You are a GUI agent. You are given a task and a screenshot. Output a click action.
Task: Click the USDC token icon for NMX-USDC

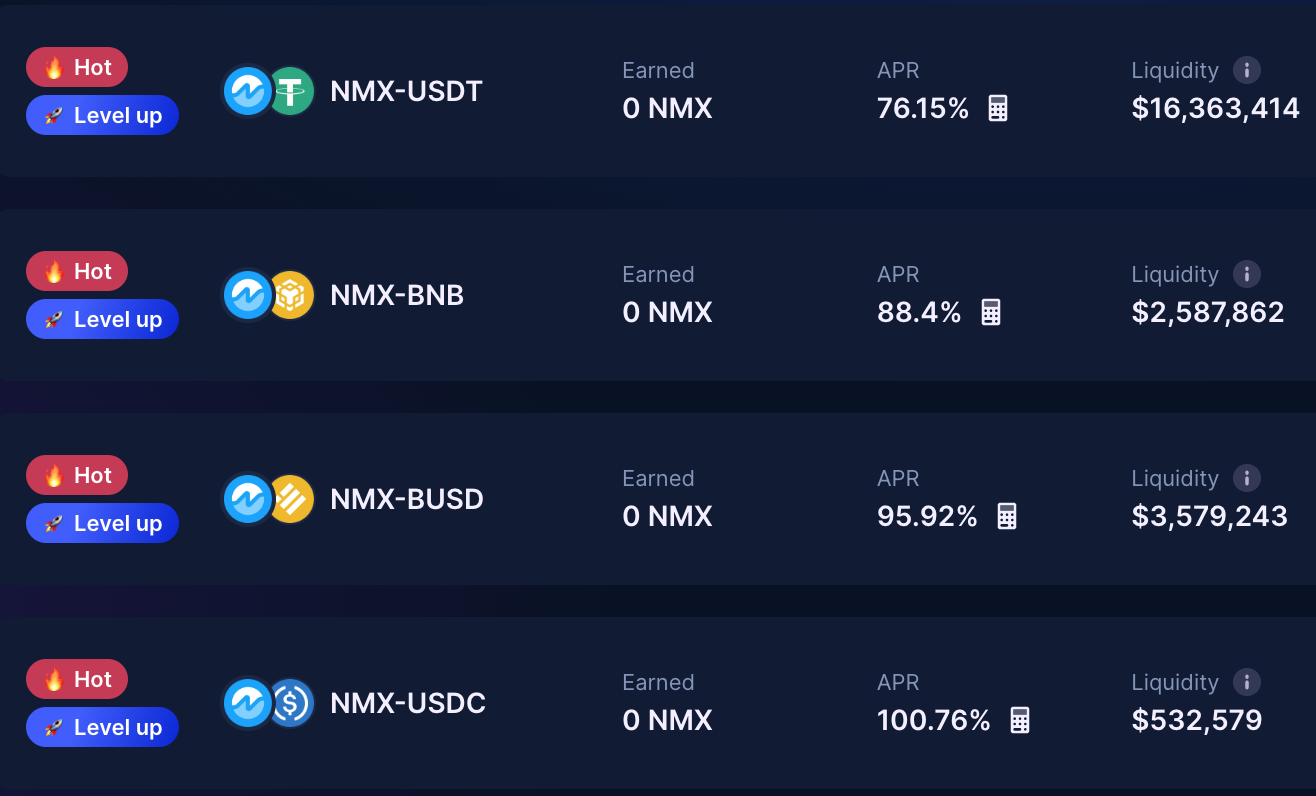pos(293,704)
